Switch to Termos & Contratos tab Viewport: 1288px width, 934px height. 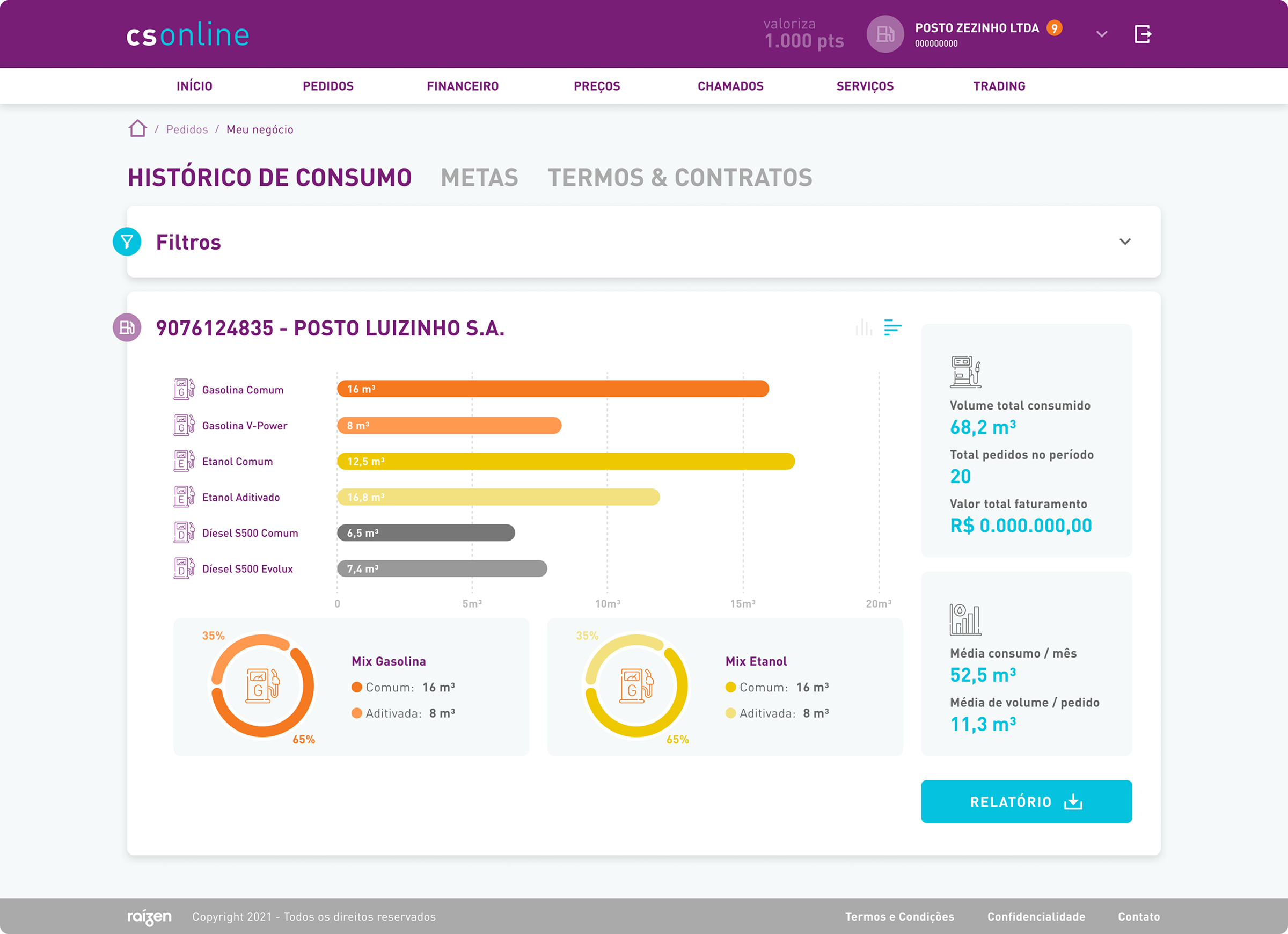[x=679, y=178]
